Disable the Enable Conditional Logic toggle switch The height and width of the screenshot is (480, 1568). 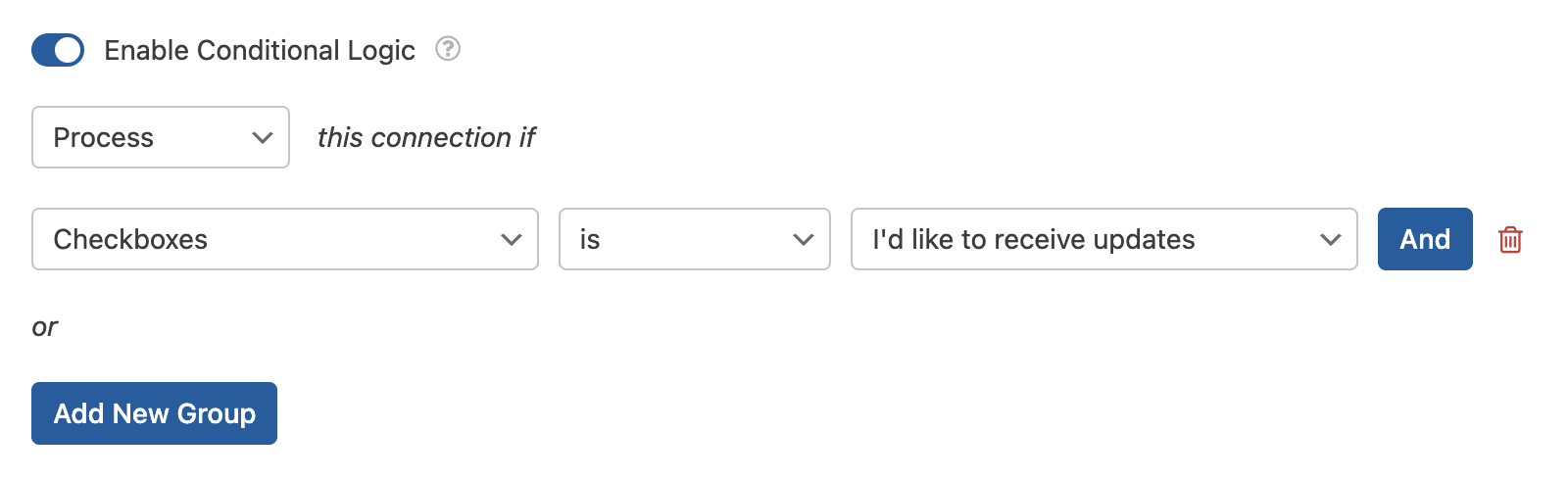pyautogui.click(x=58, y=50)
